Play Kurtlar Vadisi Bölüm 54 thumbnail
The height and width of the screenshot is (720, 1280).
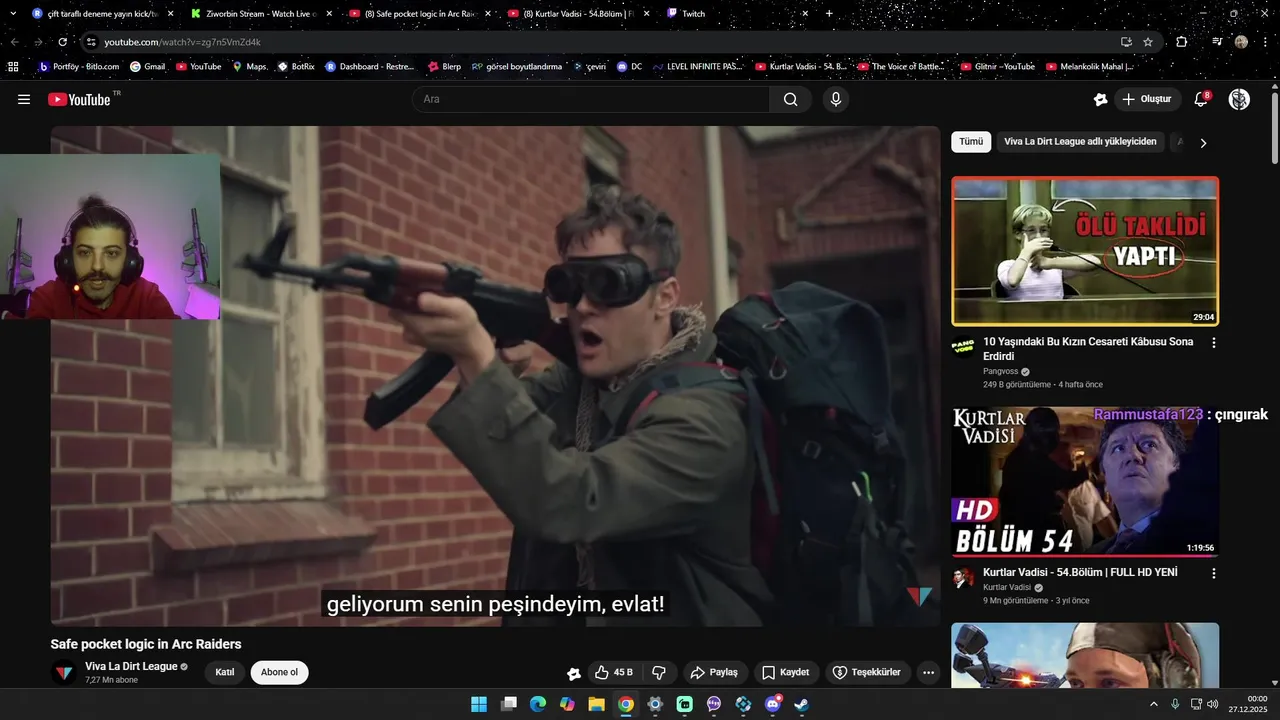click(x=1085, y=481)
